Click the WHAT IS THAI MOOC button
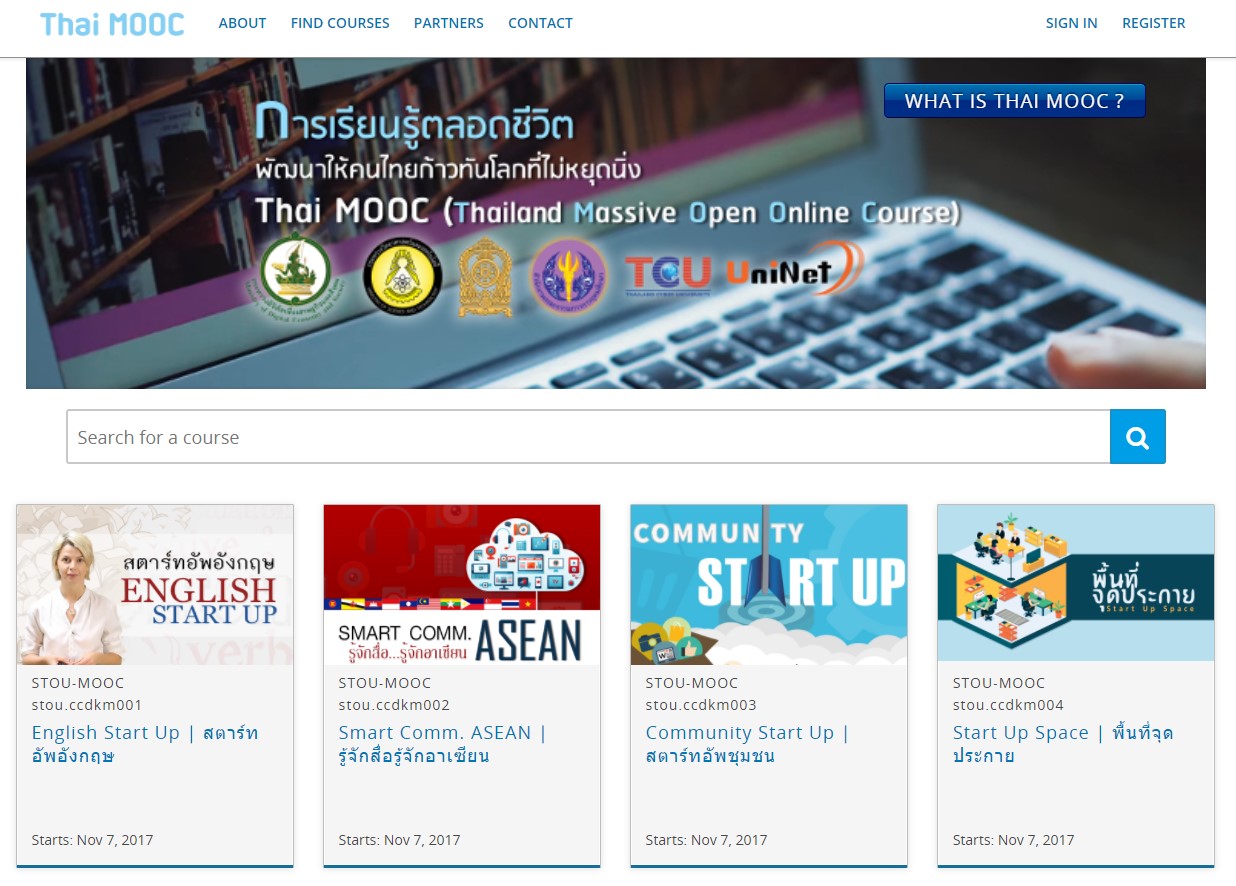The image size is (1236, 886). [x=1014, y=101]
